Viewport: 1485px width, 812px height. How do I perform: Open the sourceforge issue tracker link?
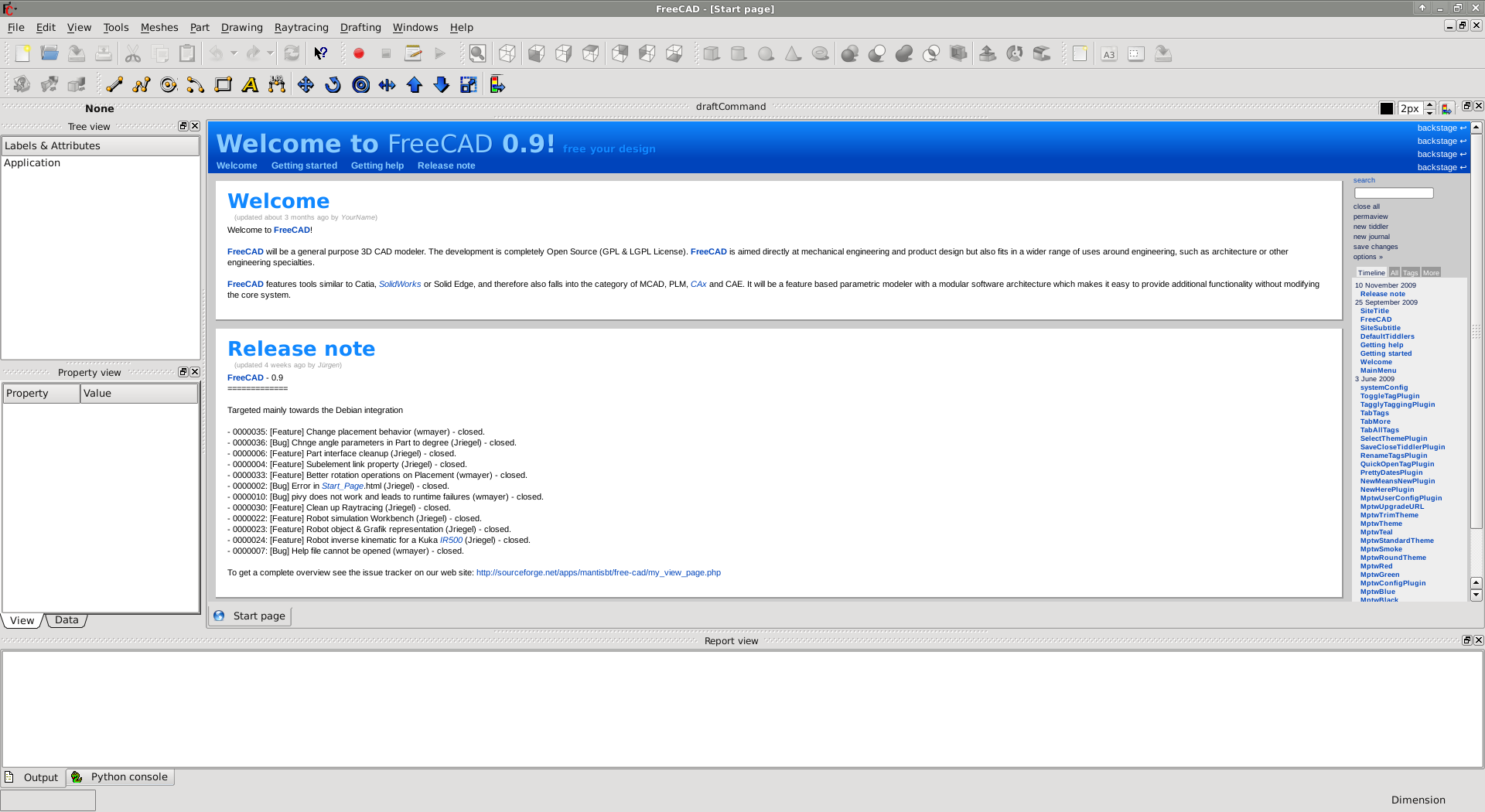point(599,573)
